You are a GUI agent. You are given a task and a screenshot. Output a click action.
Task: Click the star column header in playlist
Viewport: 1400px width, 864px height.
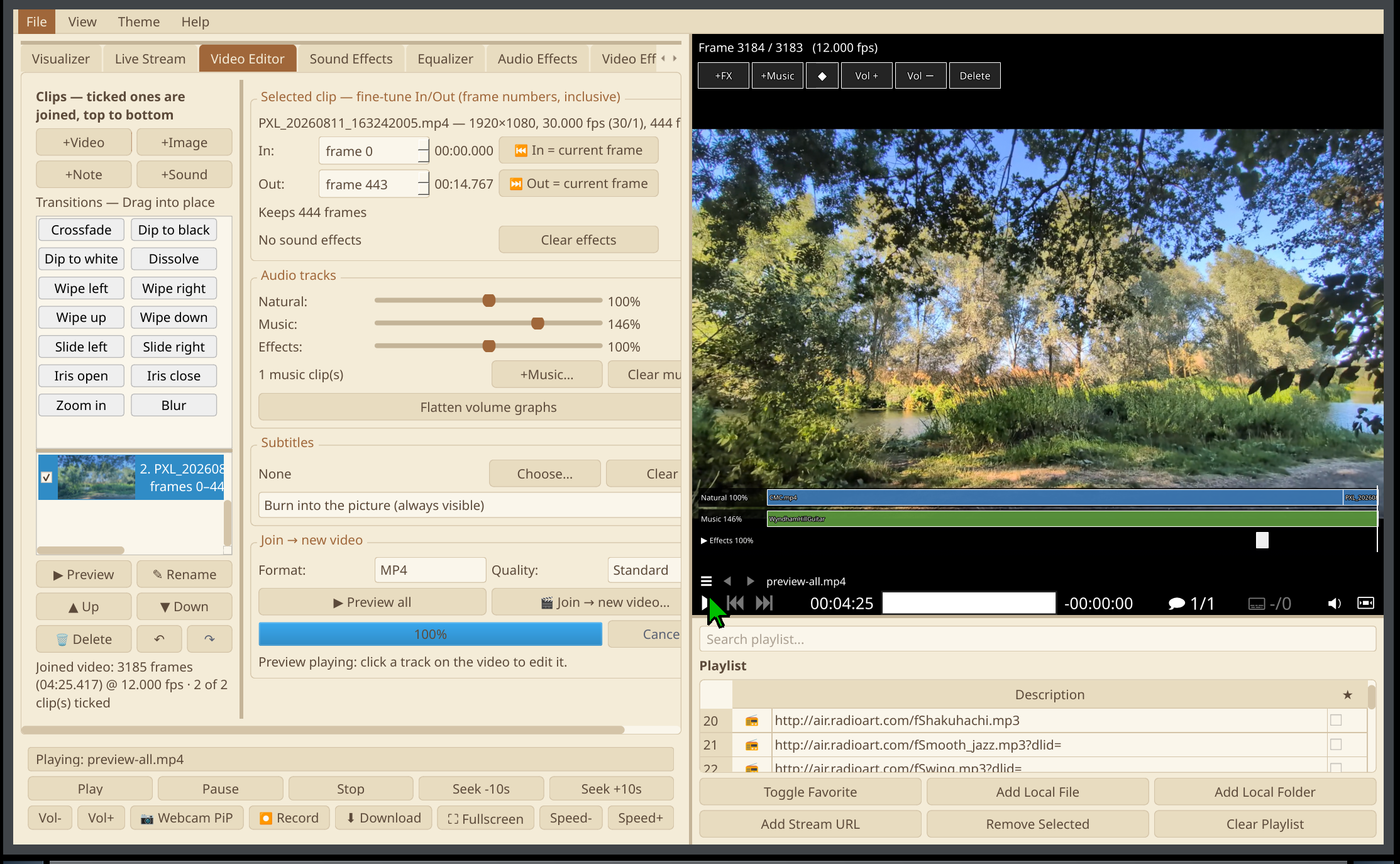click(x=1347, y=695)
